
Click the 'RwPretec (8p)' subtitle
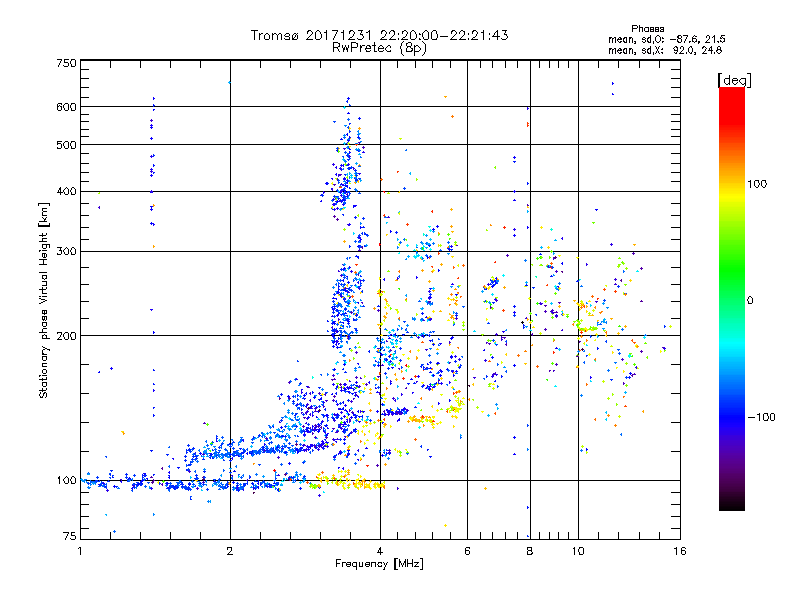(379, 48)
